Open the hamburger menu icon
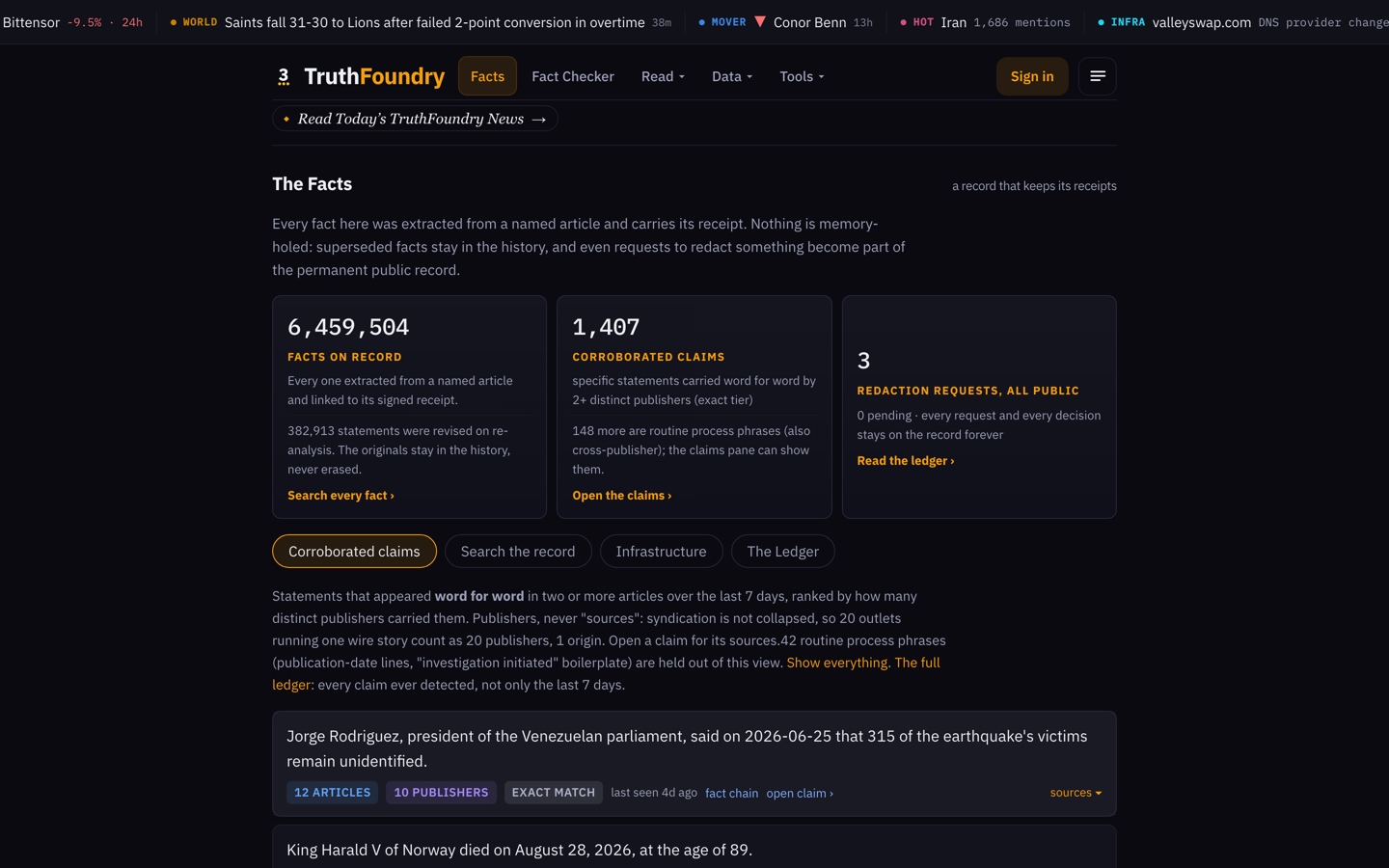The width and height of the screenshot is (1389, 868). pyautogui.click(x=1098, y=76)
